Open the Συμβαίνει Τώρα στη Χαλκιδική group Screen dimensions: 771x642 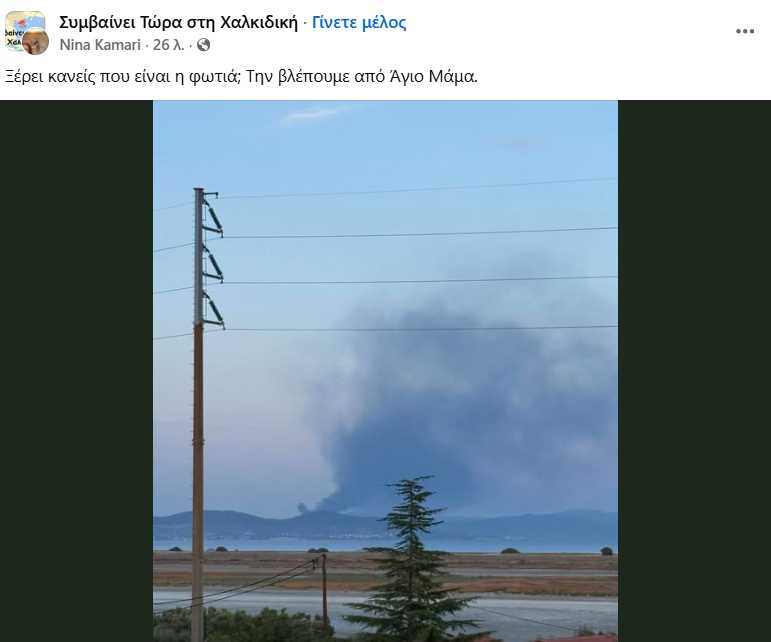coord(178,22)
